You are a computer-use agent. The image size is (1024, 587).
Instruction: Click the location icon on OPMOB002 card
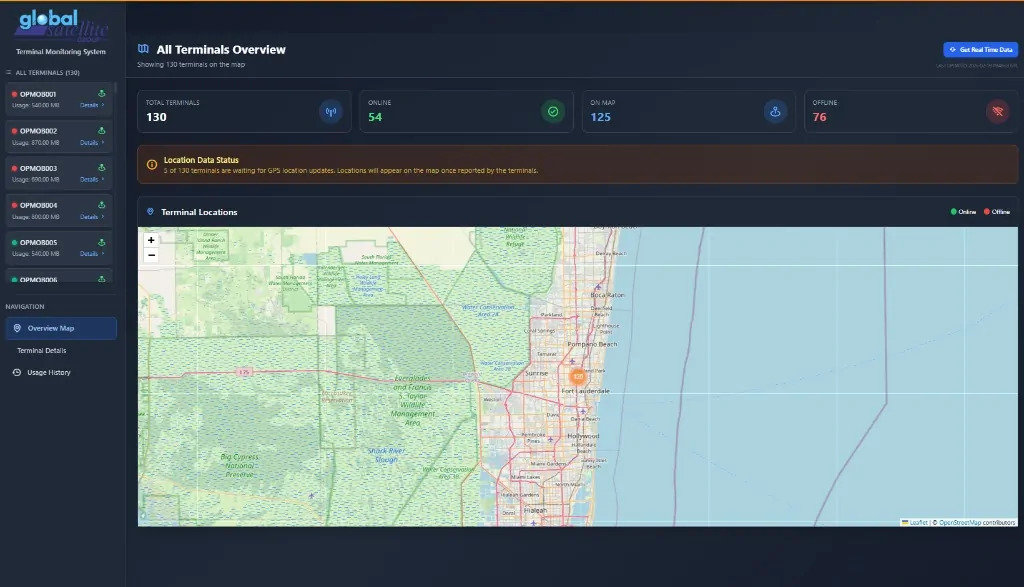[101, 131]
